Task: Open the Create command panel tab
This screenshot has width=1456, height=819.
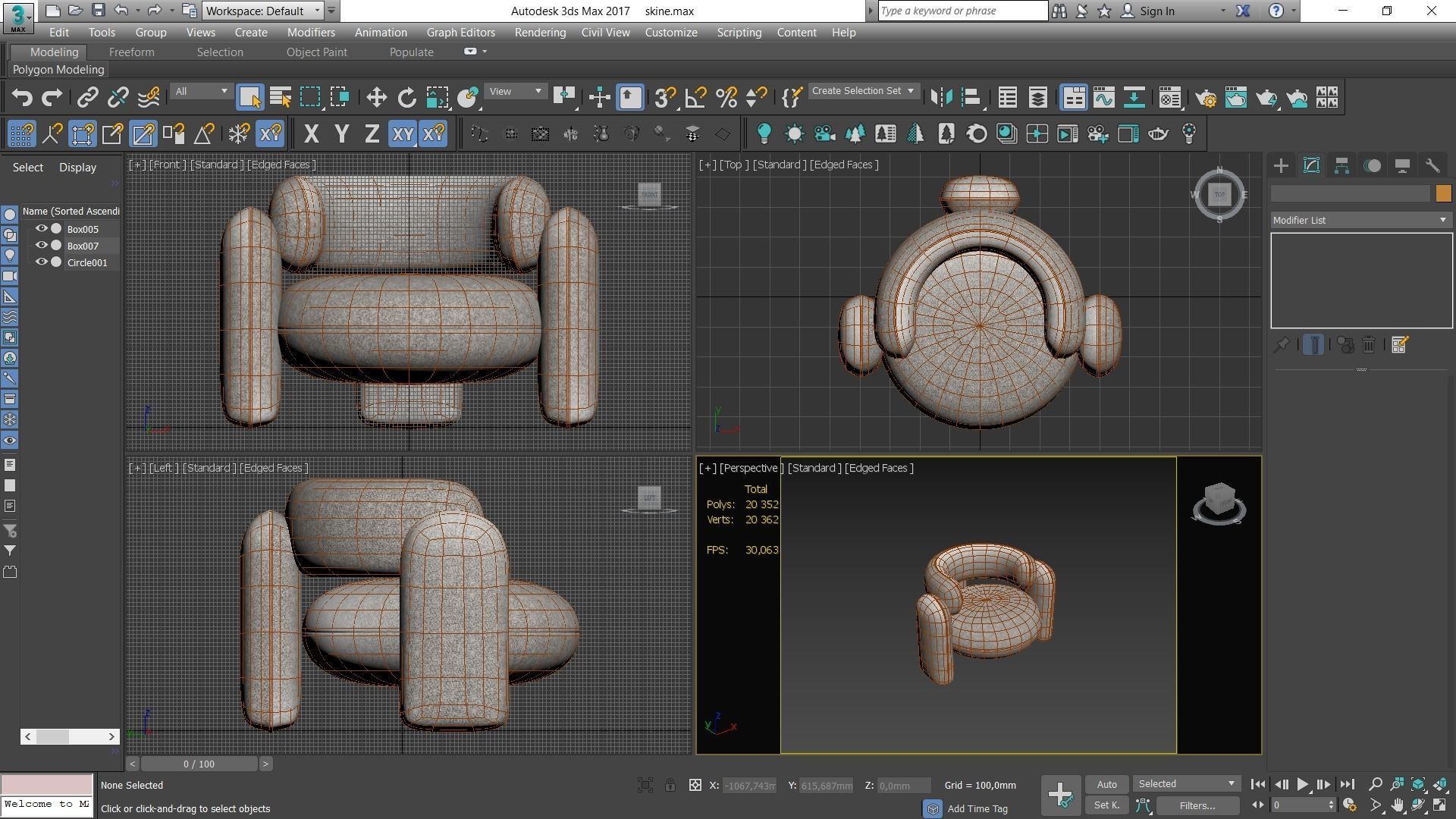Action: pos(1281,166)
